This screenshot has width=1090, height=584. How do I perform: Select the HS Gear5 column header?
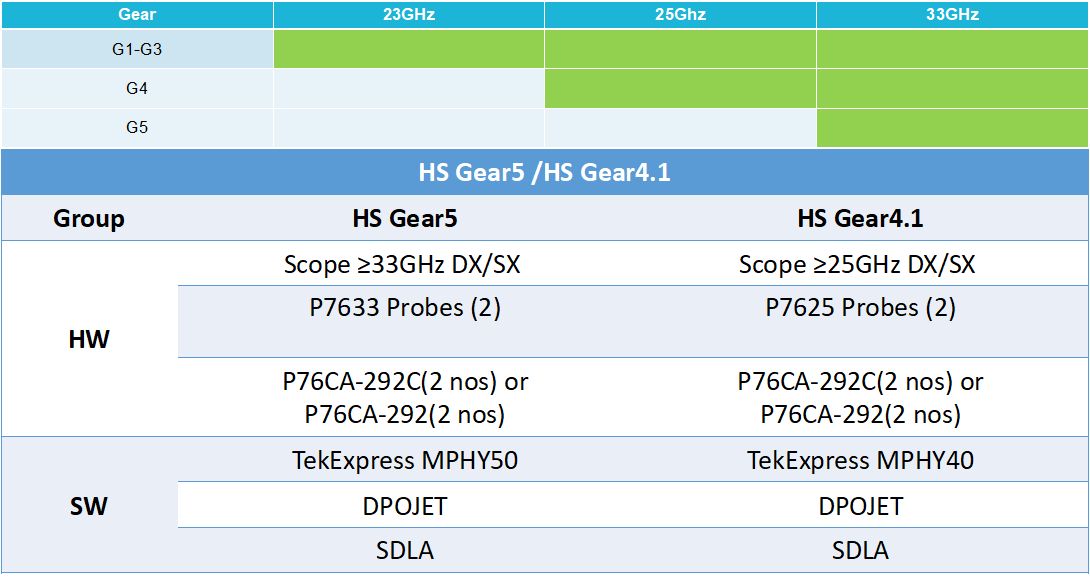pos(404,218)
